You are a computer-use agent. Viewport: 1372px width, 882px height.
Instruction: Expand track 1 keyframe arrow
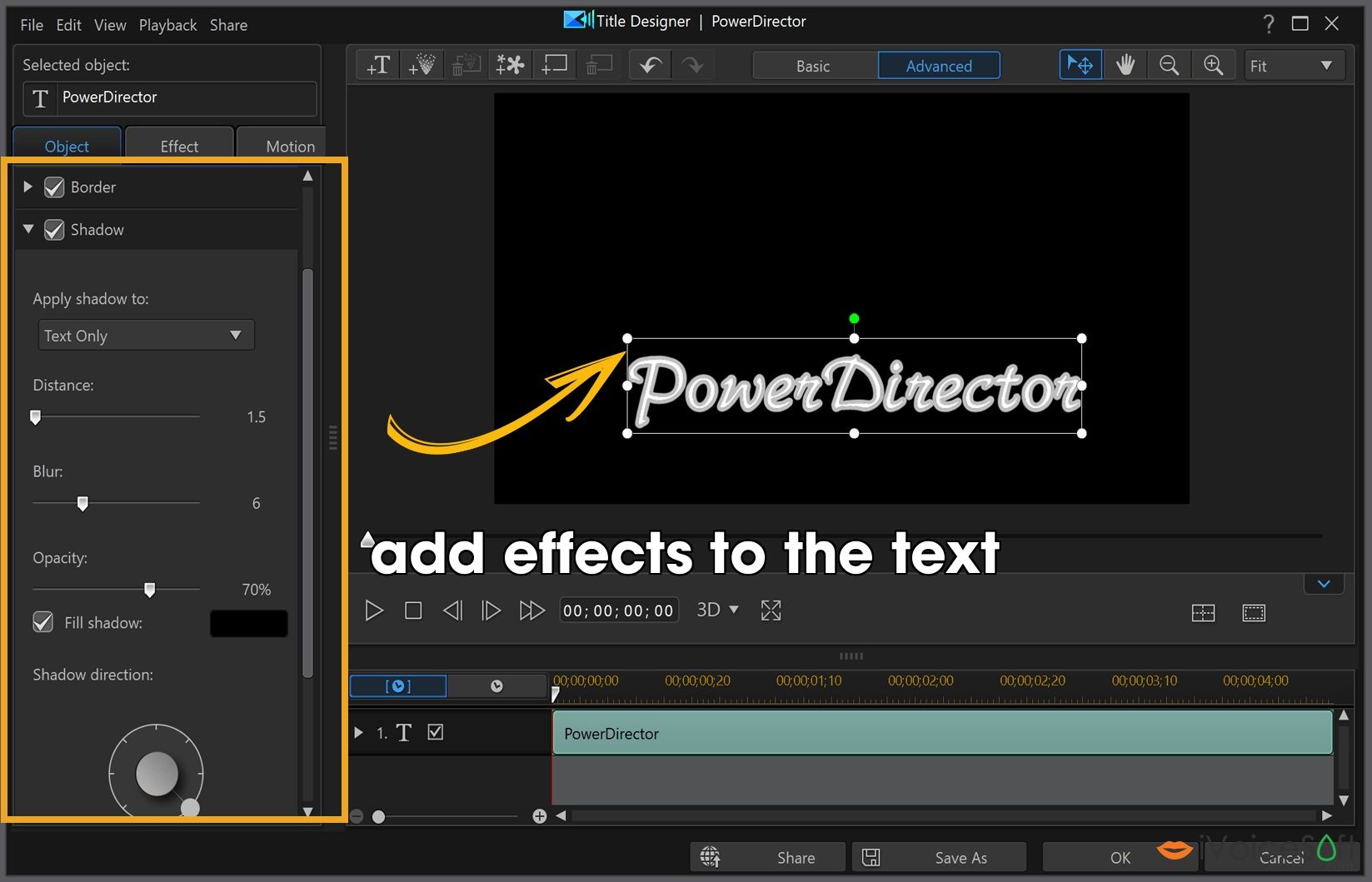click(359, 733)
